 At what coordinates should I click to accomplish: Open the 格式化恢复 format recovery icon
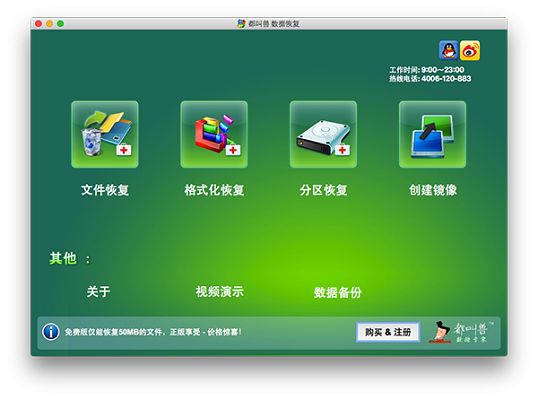click(x=214, y=134)
